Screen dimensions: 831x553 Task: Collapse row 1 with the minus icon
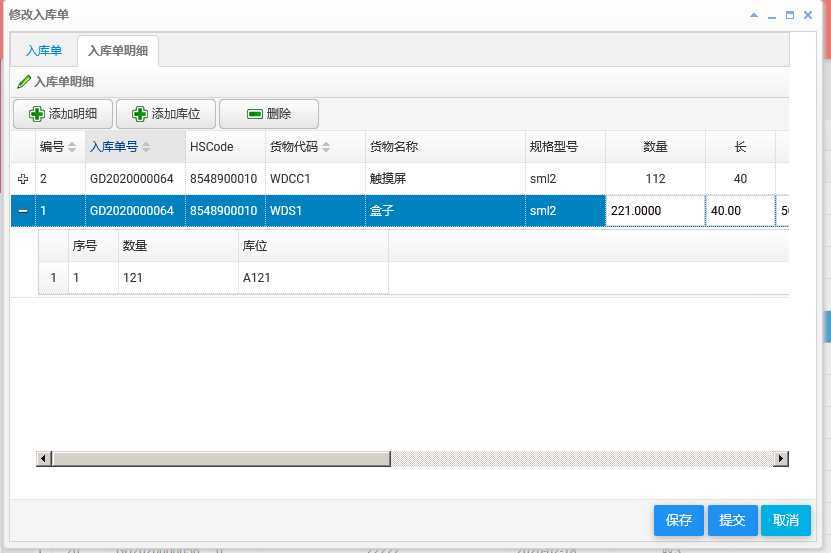23,211
